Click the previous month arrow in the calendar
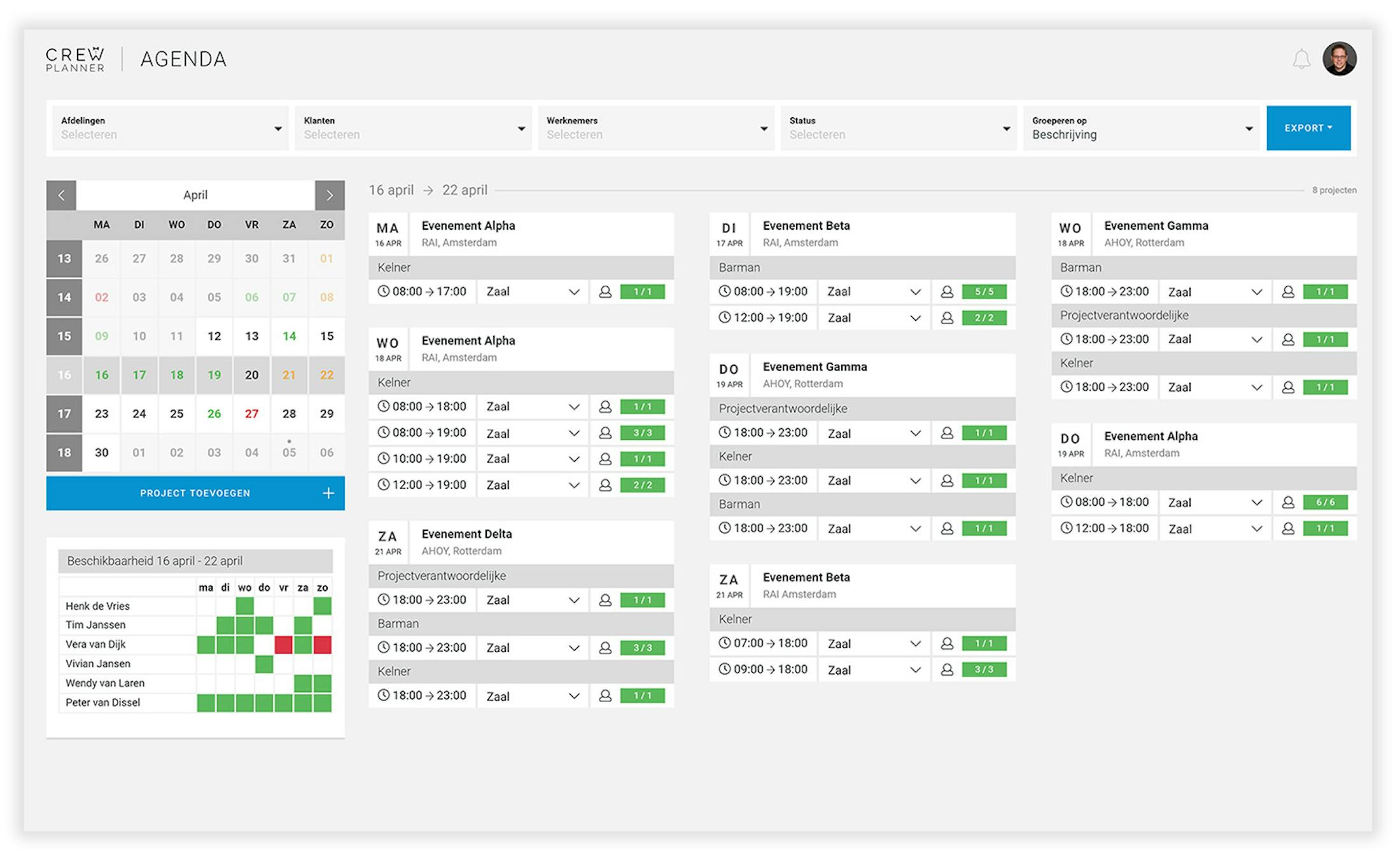This screenshot has width=1400, height=863. pyautogui.click(x=62, y=195)
